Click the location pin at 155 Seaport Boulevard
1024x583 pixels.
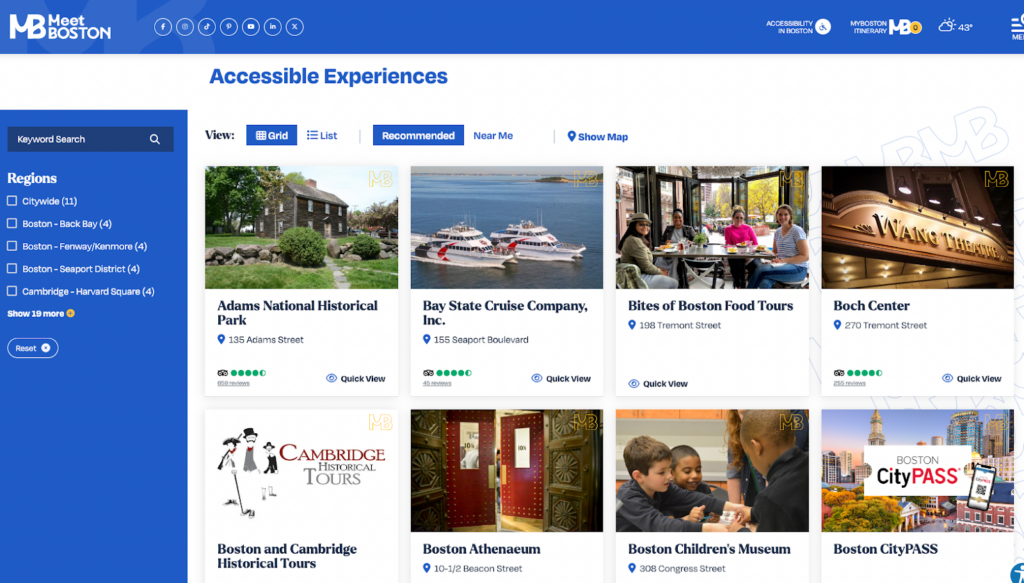tap(426, 339)
